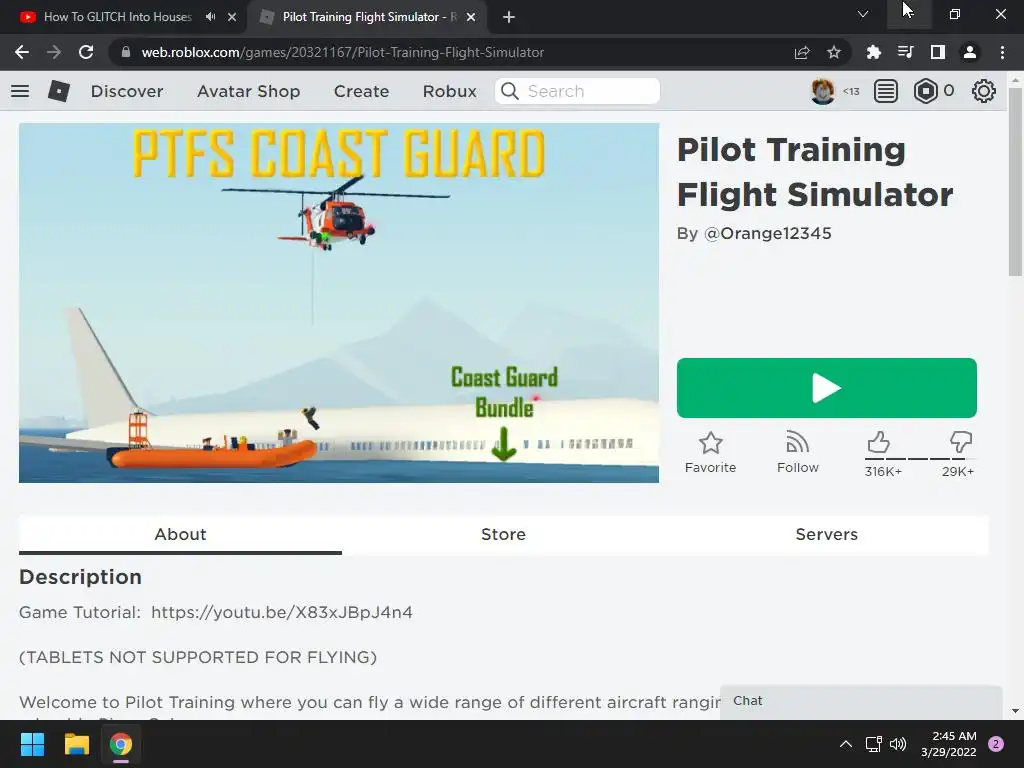Reload the current page
Viewport: 1024px width, 768px height.
coord(86,52)
